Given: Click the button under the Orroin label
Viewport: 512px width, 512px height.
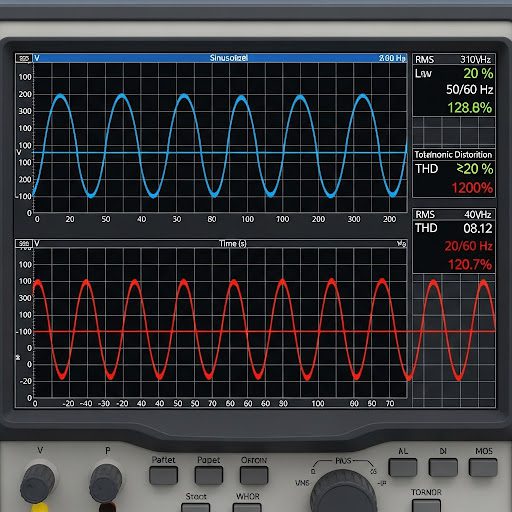Looking at the screenshot, I should coord(254,475).
